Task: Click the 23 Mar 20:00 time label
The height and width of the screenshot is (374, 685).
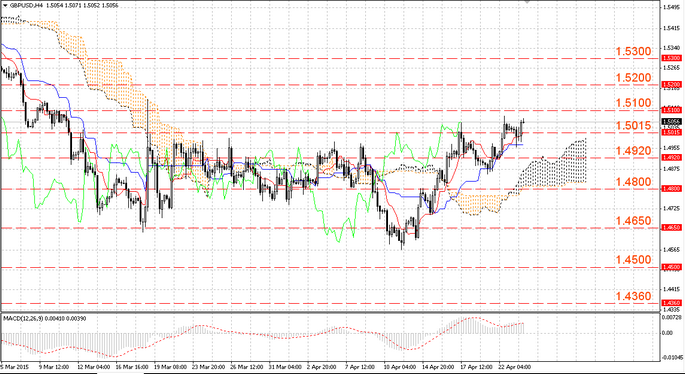Action: [210, 367]
